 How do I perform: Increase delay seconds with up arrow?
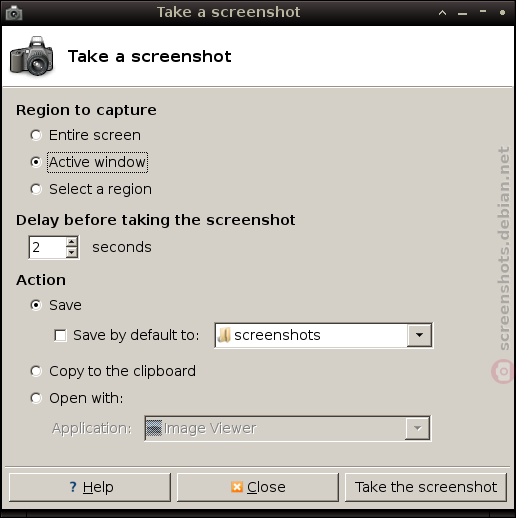[72, 241]
